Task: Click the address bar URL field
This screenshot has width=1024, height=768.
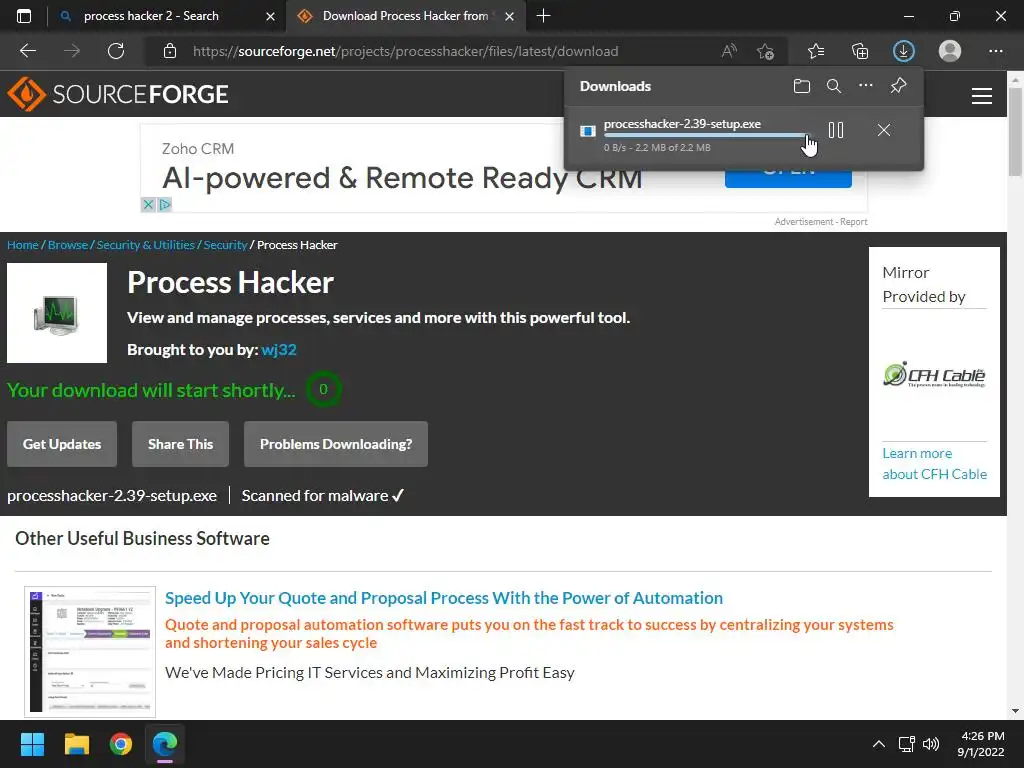Action: (x=405, y=51)
